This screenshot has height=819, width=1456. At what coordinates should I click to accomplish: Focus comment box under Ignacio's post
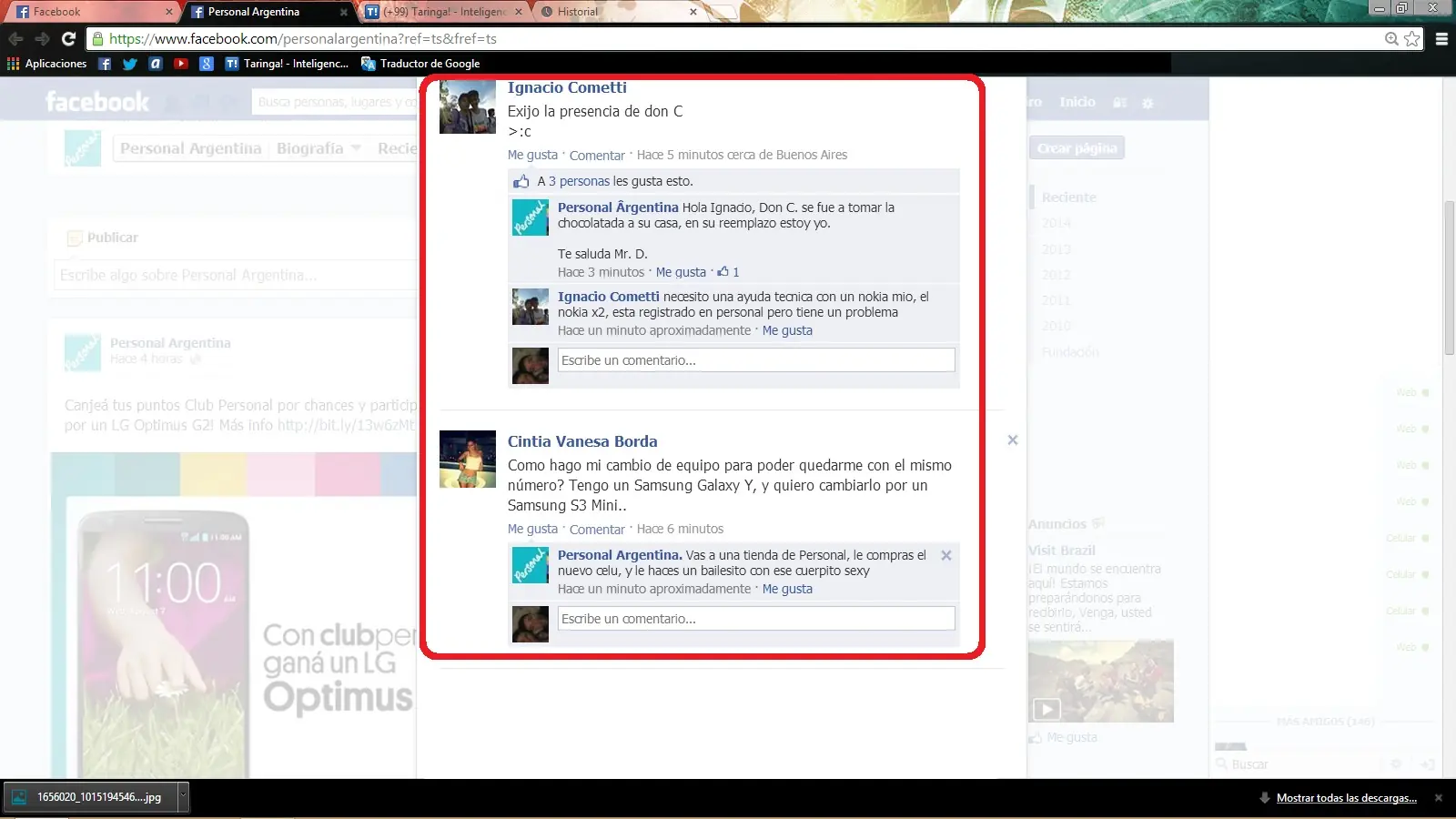[x=756, y=360]
